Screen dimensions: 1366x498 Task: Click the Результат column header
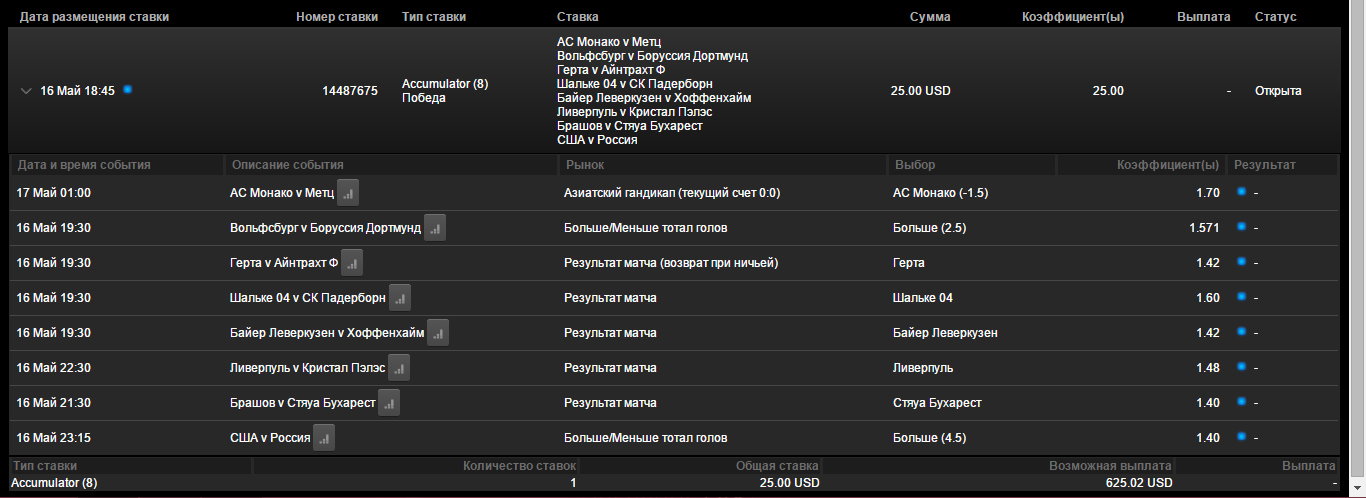pos(1265,165)
